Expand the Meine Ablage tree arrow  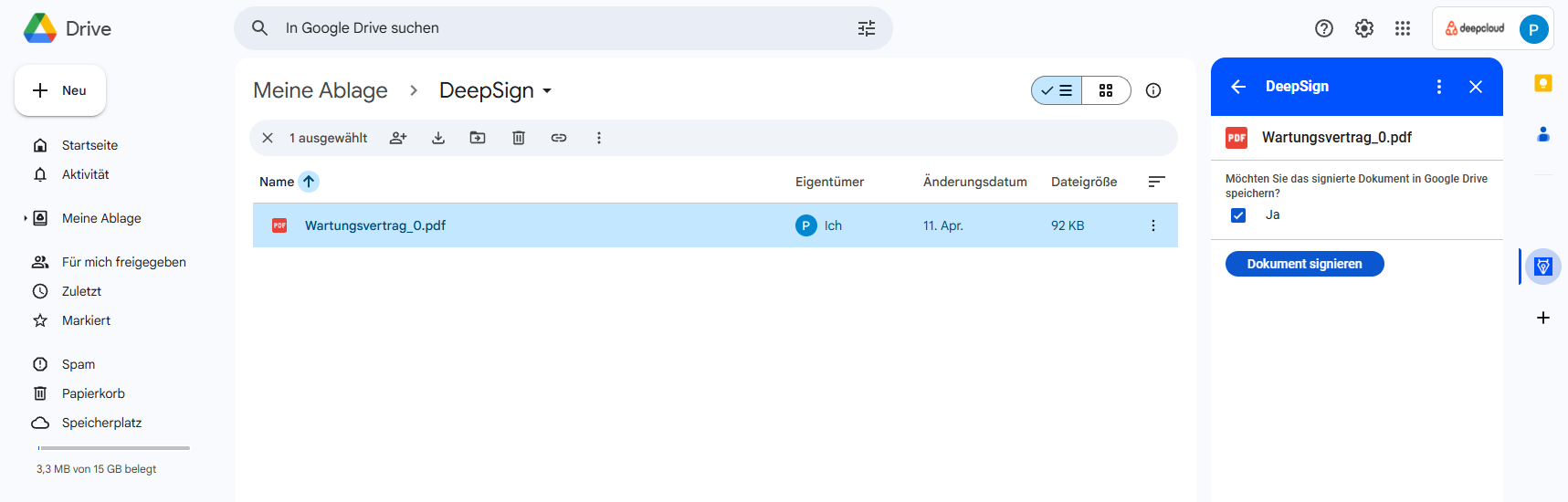(25, 218)
